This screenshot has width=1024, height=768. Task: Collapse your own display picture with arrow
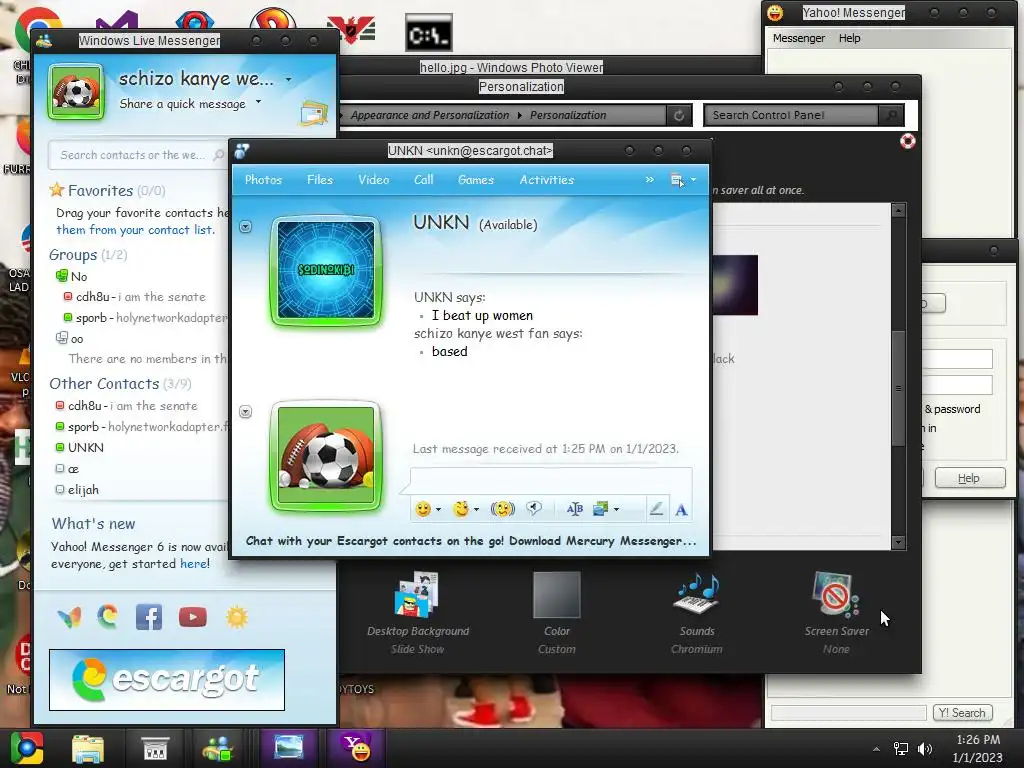pyautogui.click(x=246, y=411)
